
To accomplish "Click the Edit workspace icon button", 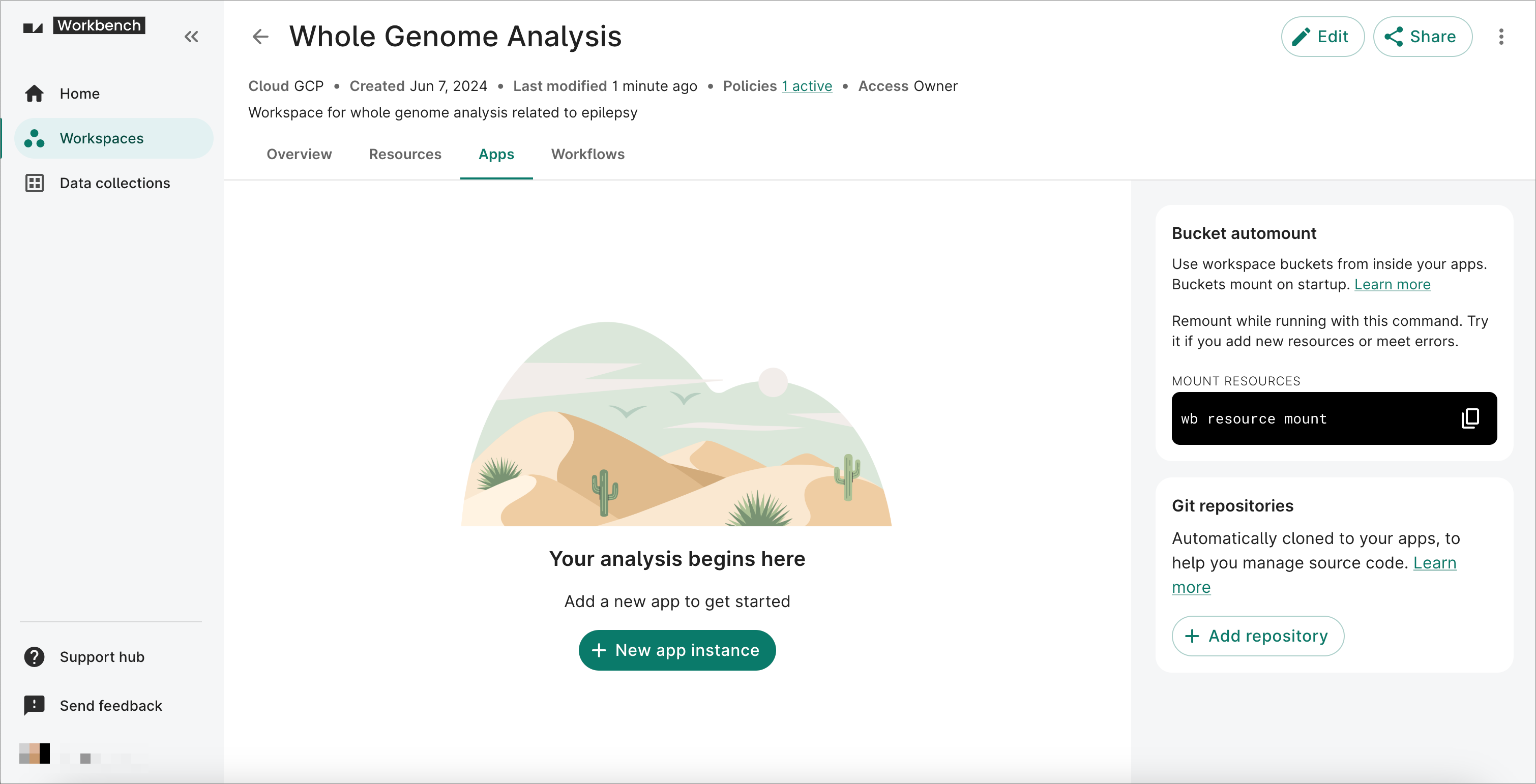I will tap(1322, 37).
